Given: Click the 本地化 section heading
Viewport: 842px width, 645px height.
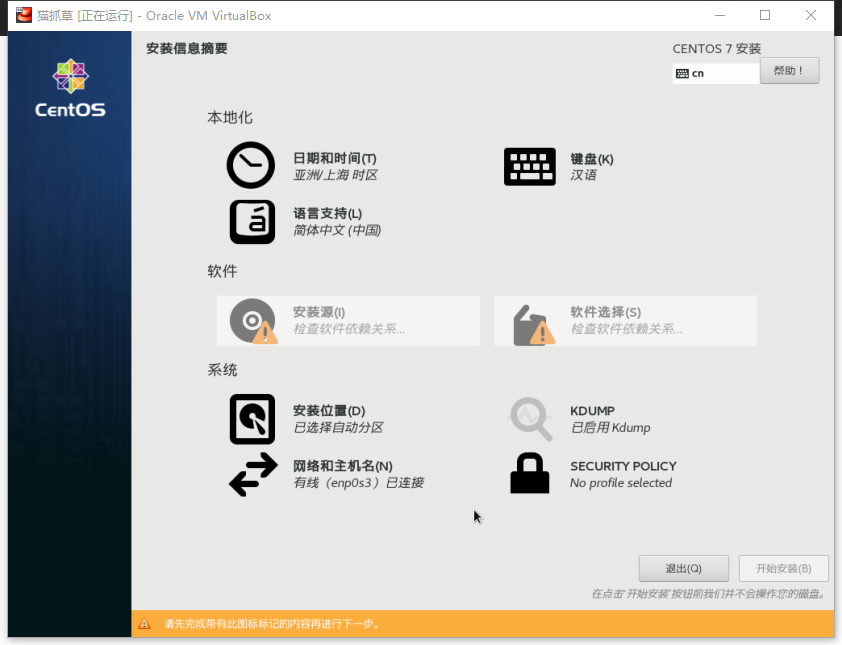Looking at the screenshot, I should tap(230, 118).
